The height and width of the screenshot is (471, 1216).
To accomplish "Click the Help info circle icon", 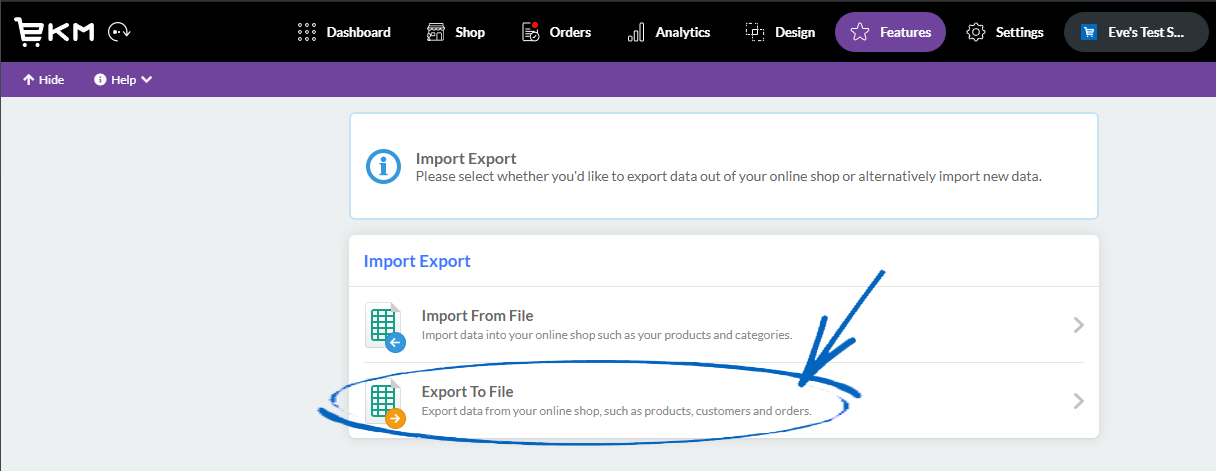I will pyautogui.click(x=100, y=80).
